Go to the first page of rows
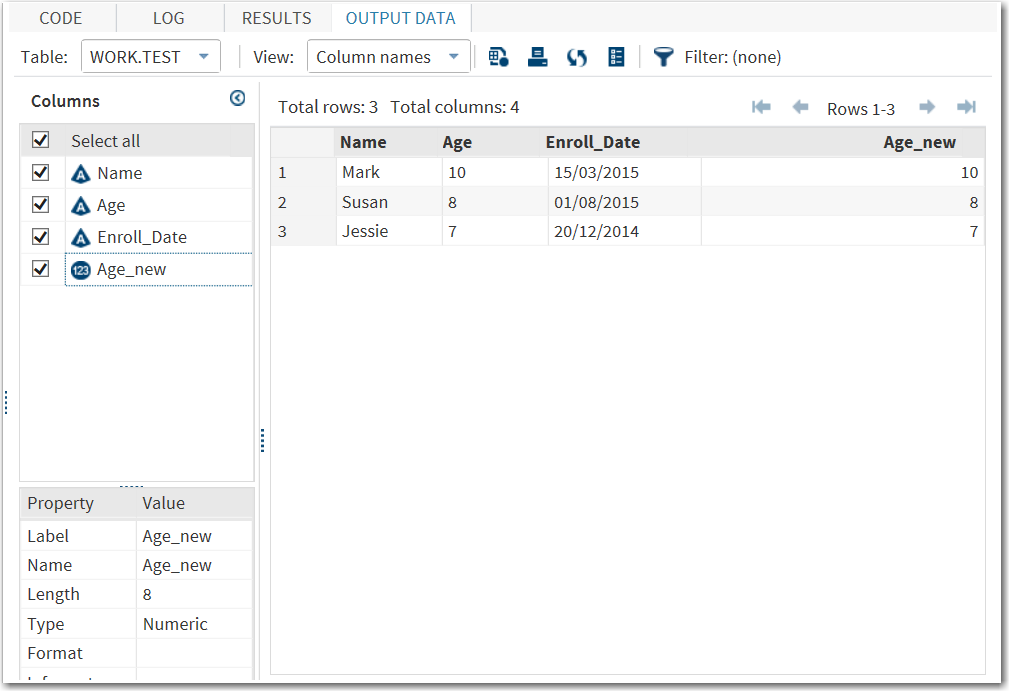 click(761, 107)
